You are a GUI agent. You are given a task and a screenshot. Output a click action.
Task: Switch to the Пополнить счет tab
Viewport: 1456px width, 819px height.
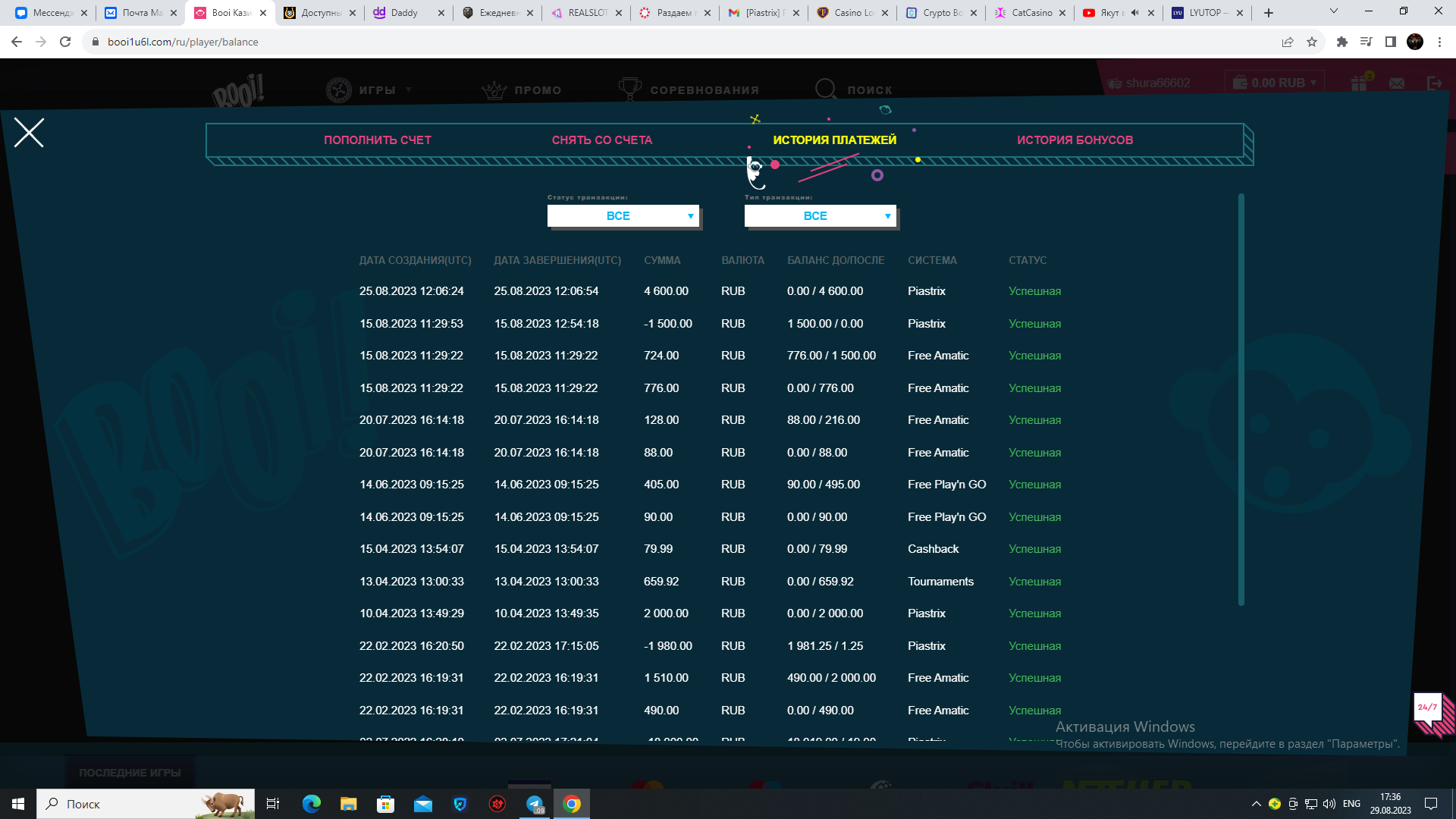[x=377, y=140]
